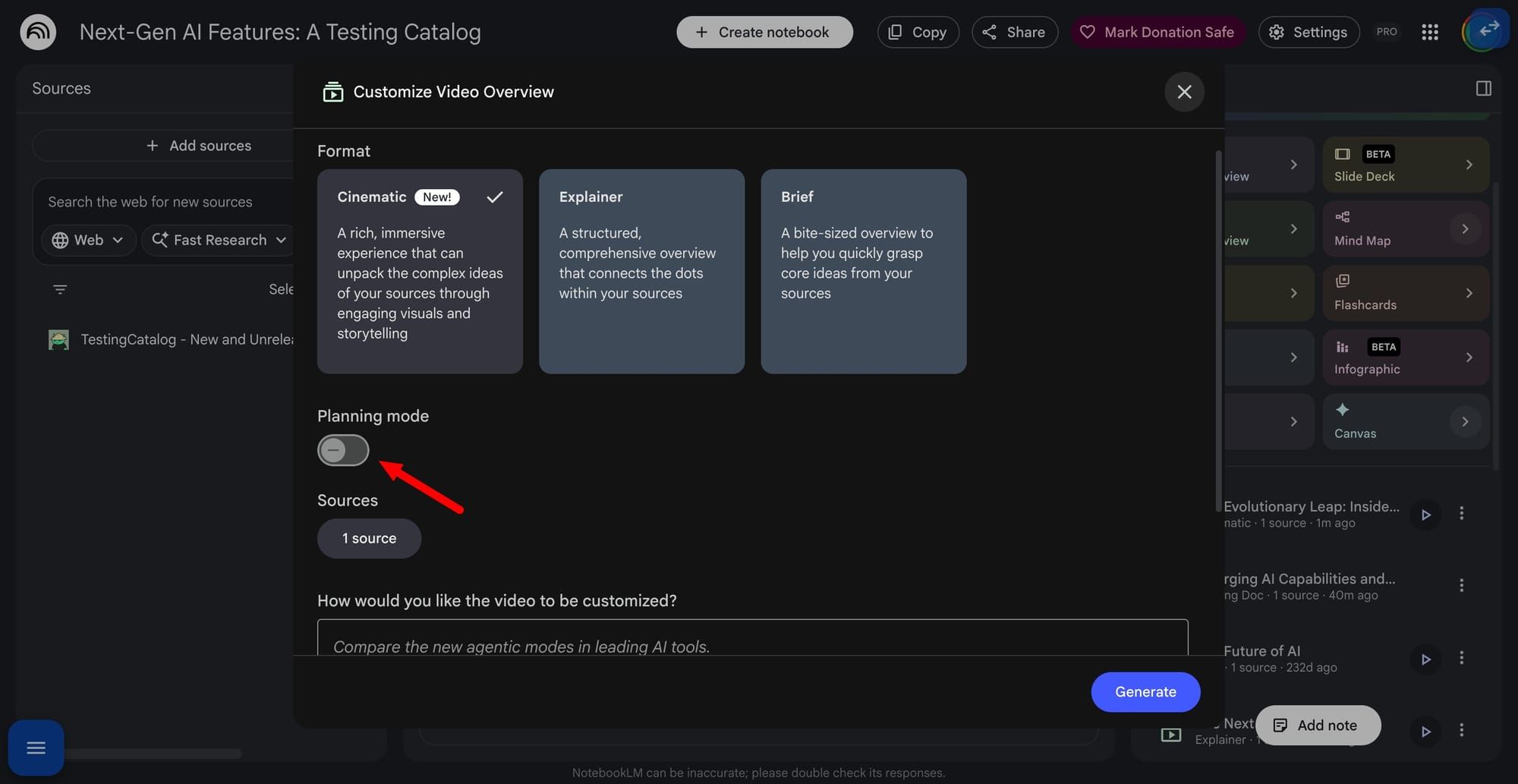Toggle the Planning mode switch

(x=343, y=450)
